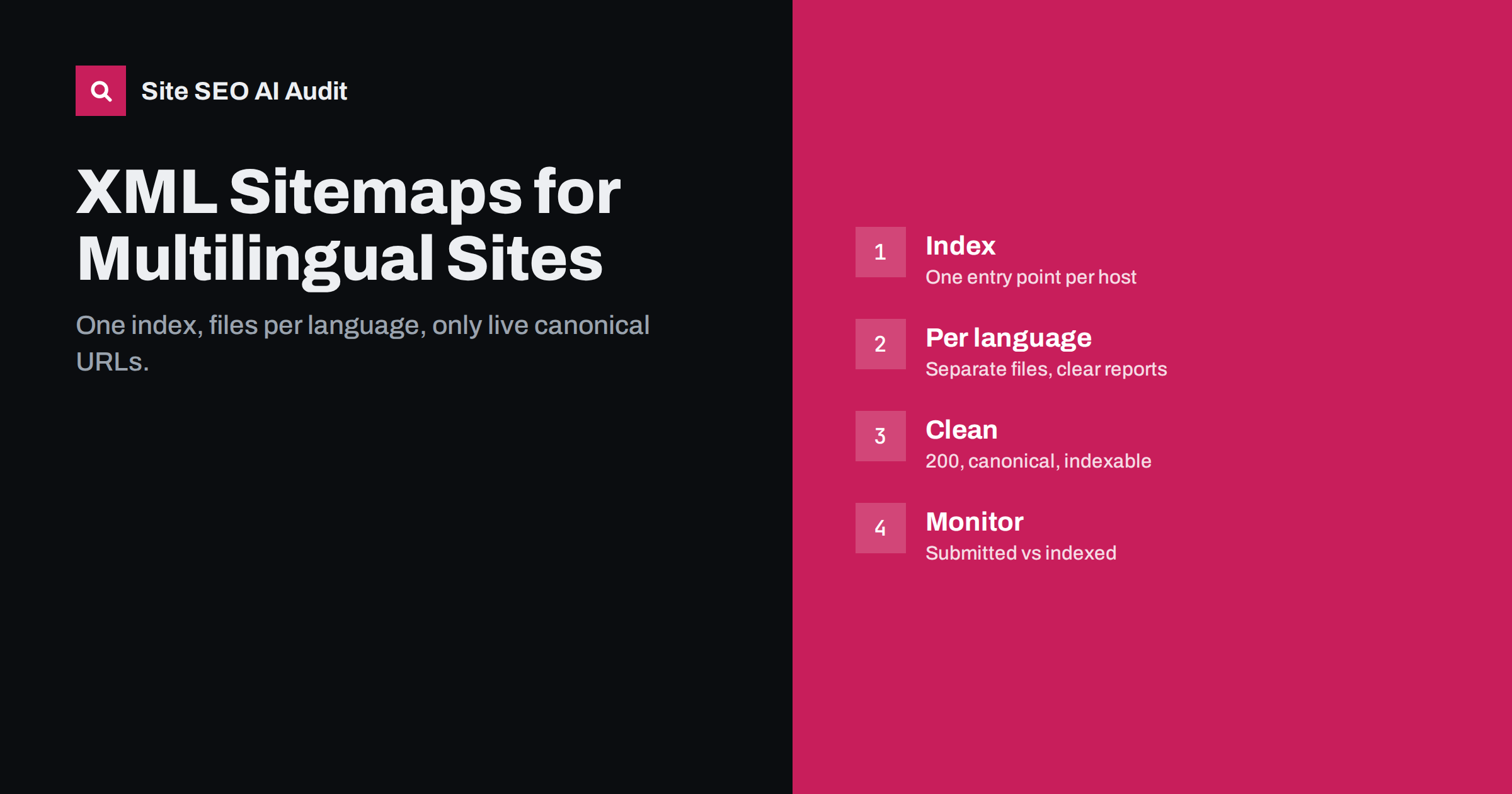Click the number 1 step badge
Image resolution: width=1512 pixels, height=794 pixels.
point(880,252)
